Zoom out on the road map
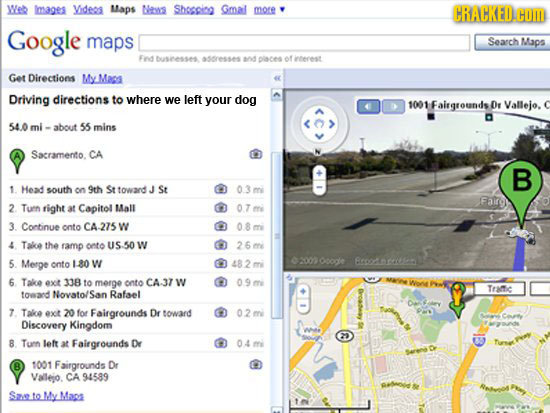 [303, 306]
